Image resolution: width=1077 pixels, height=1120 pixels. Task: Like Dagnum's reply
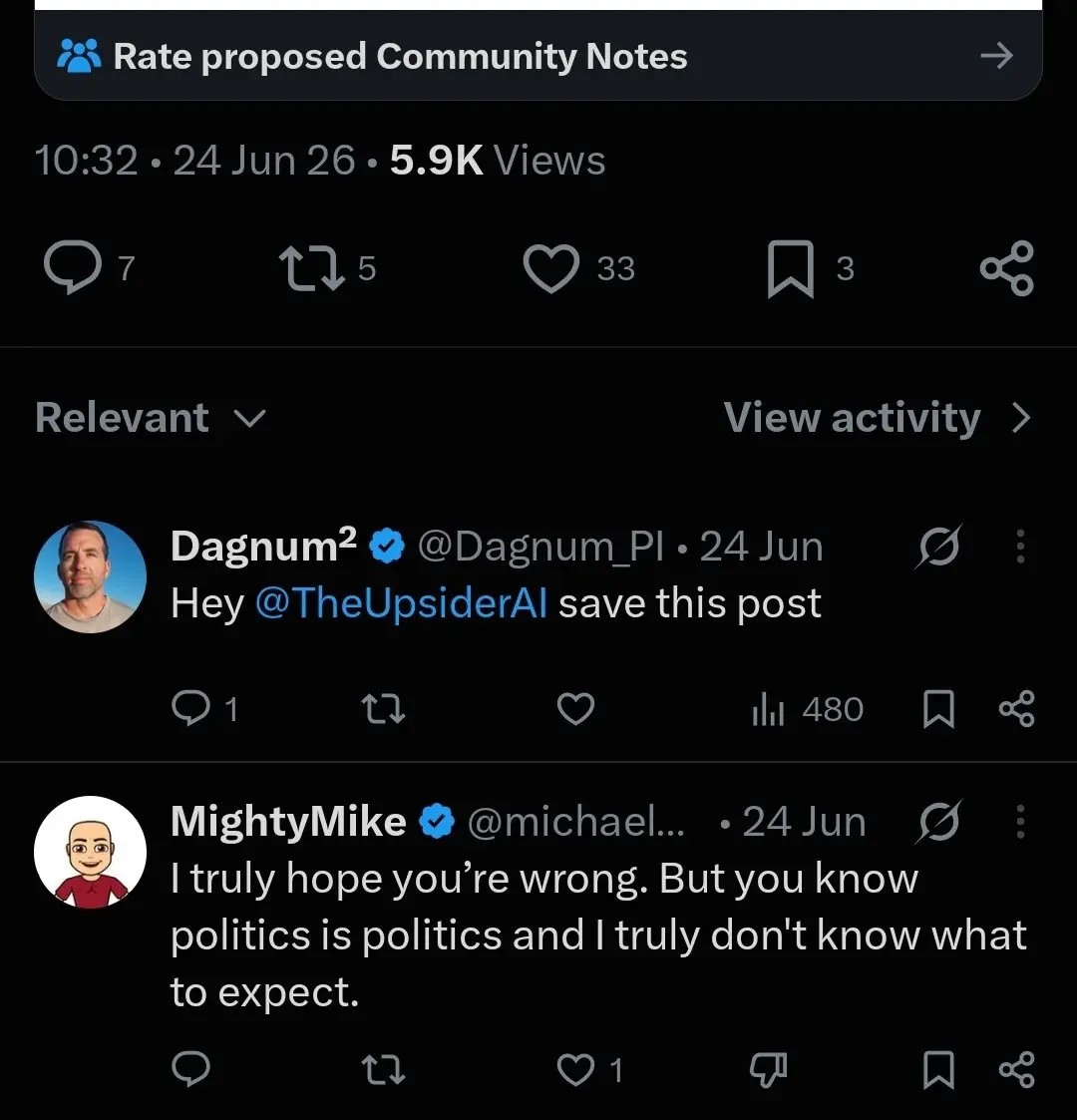click(x=575, y=708)
